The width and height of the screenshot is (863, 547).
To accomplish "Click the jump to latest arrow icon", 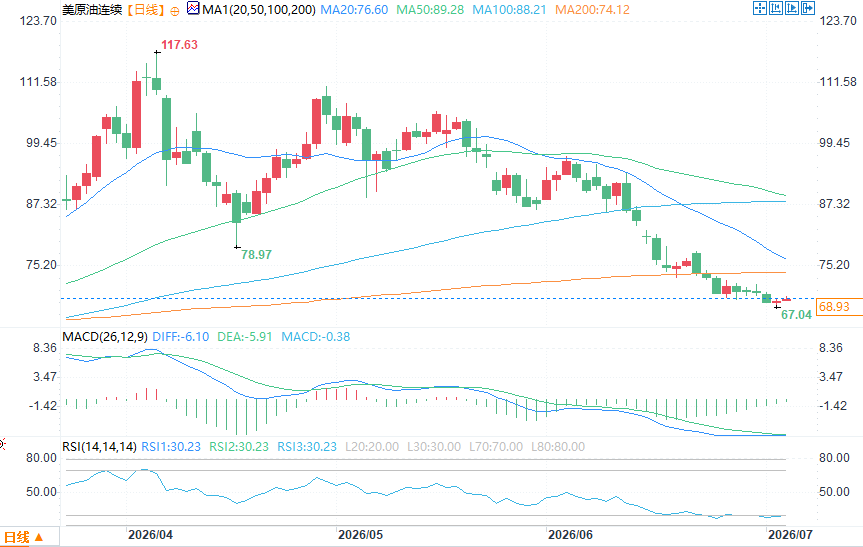I will (808, 8).
